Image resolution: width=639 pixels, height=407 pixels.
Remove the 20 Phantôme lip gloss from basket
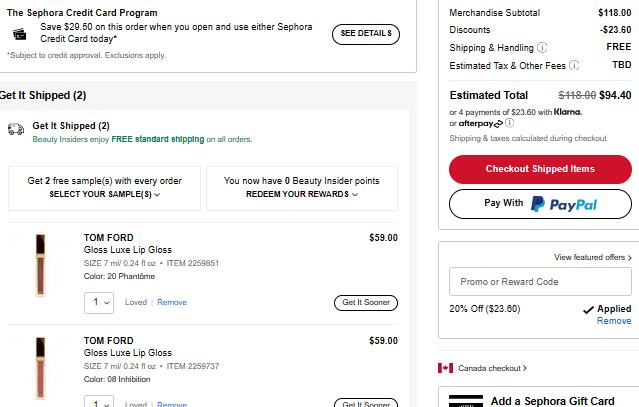tap(172, 302)
